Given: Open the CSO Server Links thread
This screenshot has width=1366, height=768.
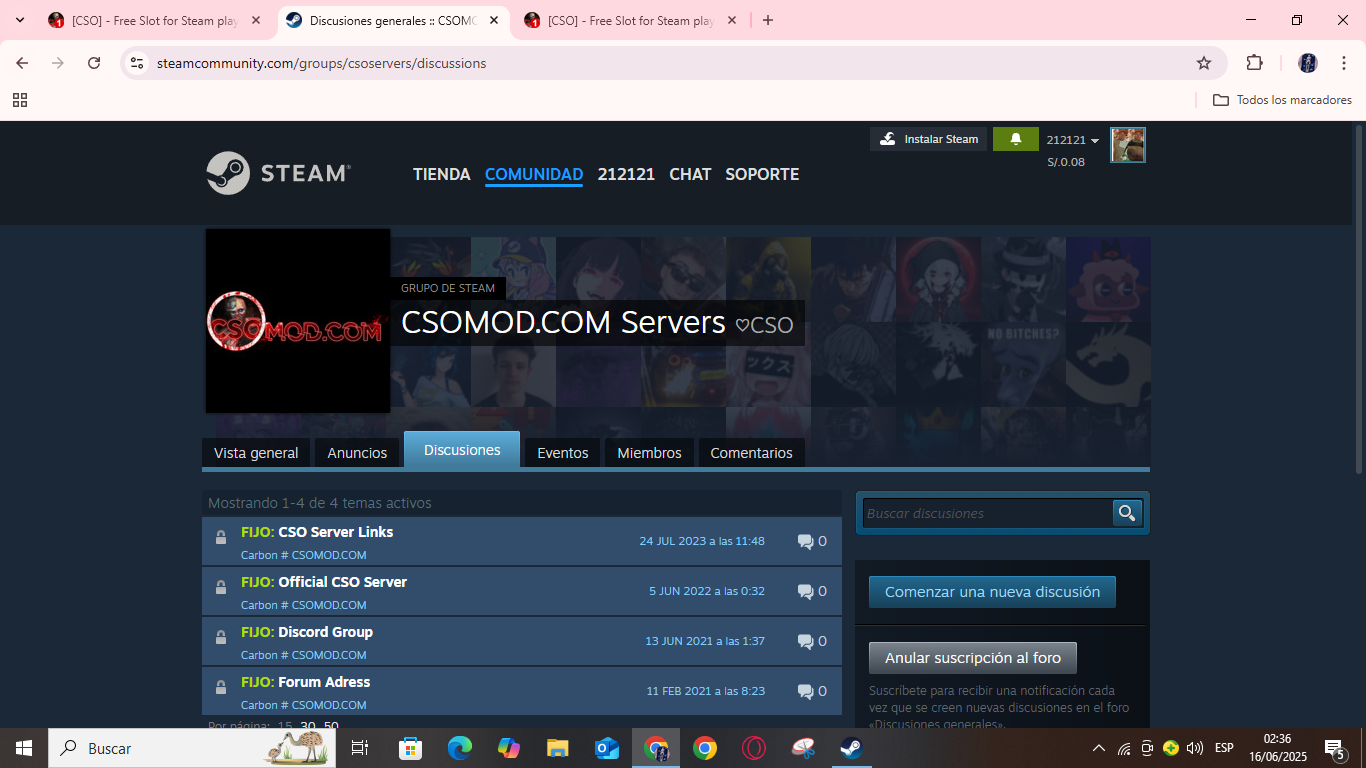Looking at the screenshot, I should pyautogui.click(x=335, y=532).
